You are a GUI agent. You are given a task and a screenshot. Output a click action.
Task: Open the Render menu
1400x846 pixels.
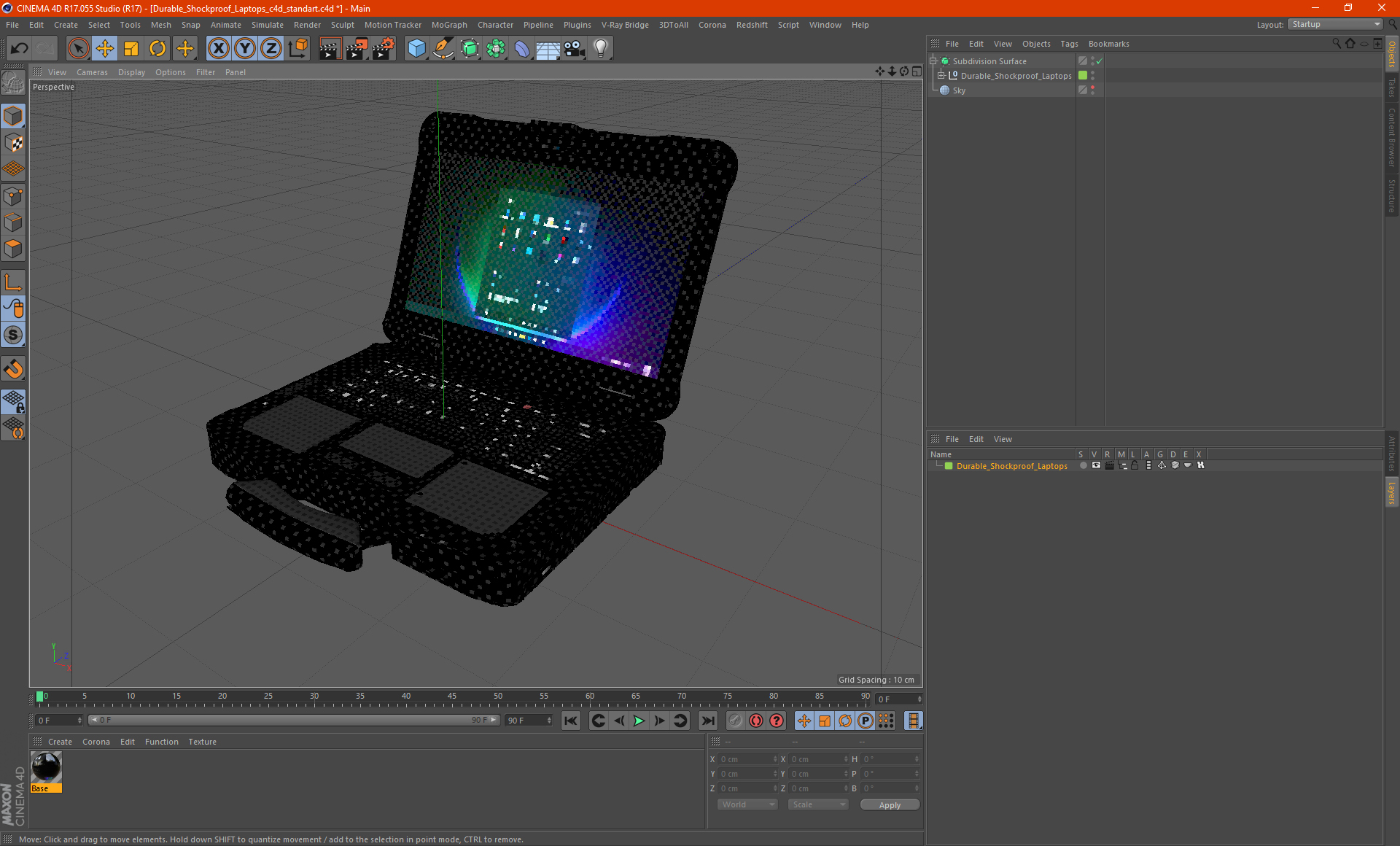307,25
